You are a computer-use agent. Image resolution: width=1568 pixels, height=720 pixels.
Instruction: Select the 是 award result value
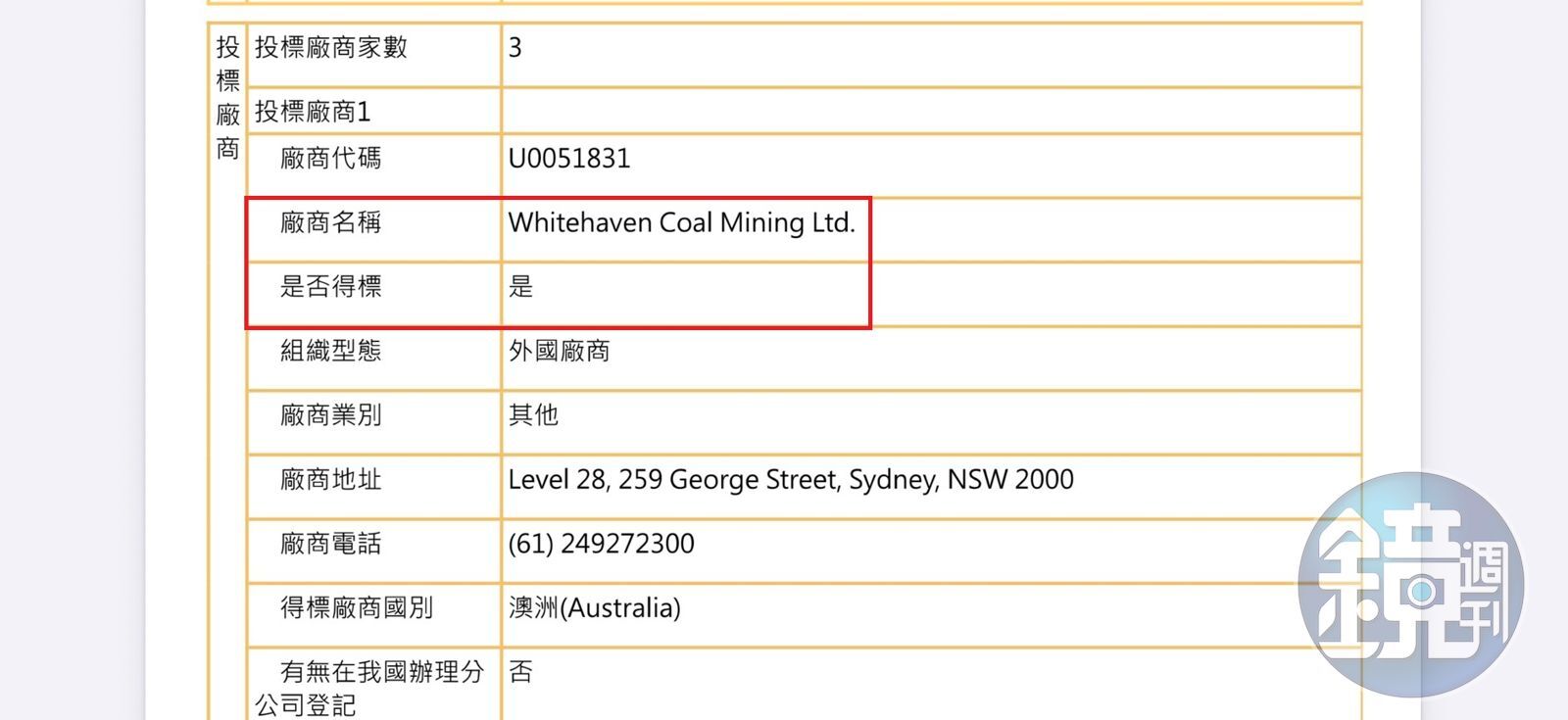520,287
